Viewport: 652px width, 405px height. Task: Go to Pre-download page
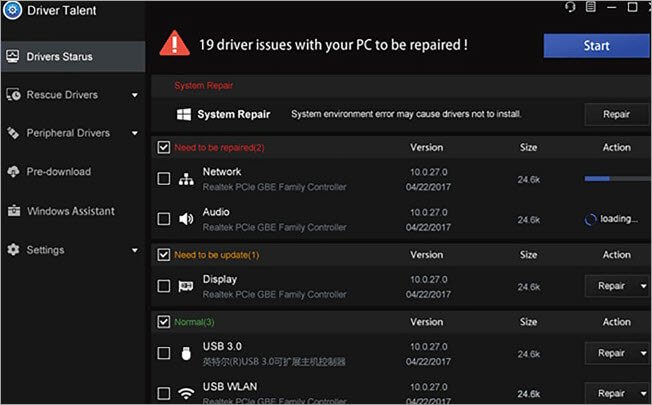point(73,171)
